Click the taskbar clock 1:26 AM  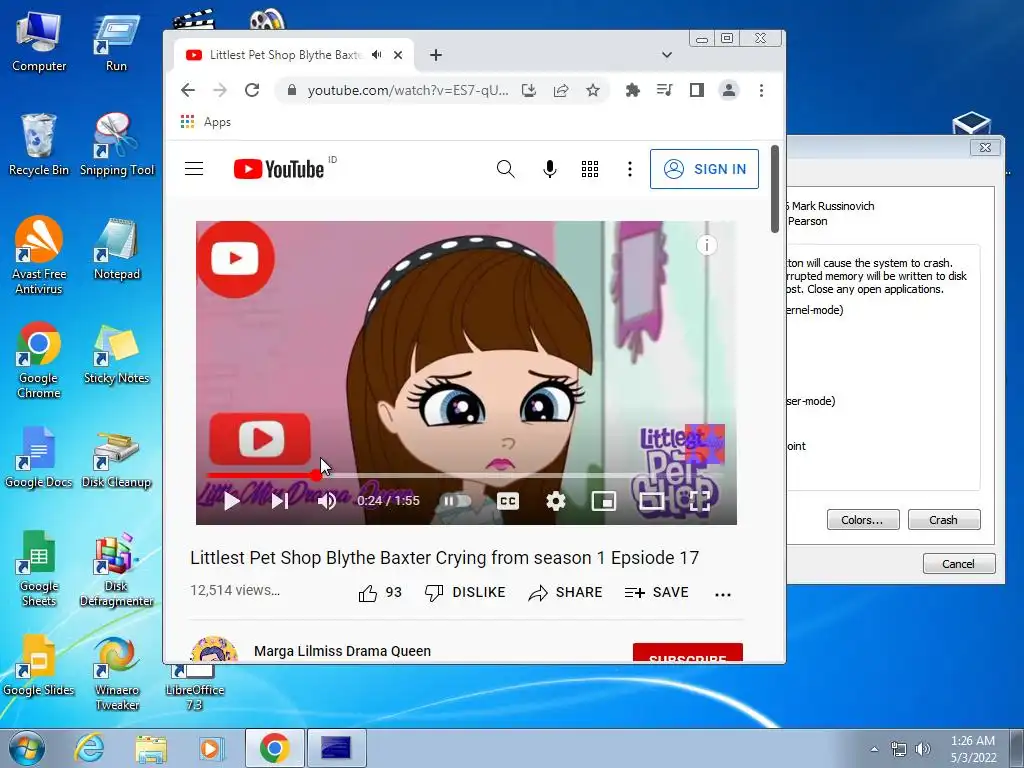point(972,748)
